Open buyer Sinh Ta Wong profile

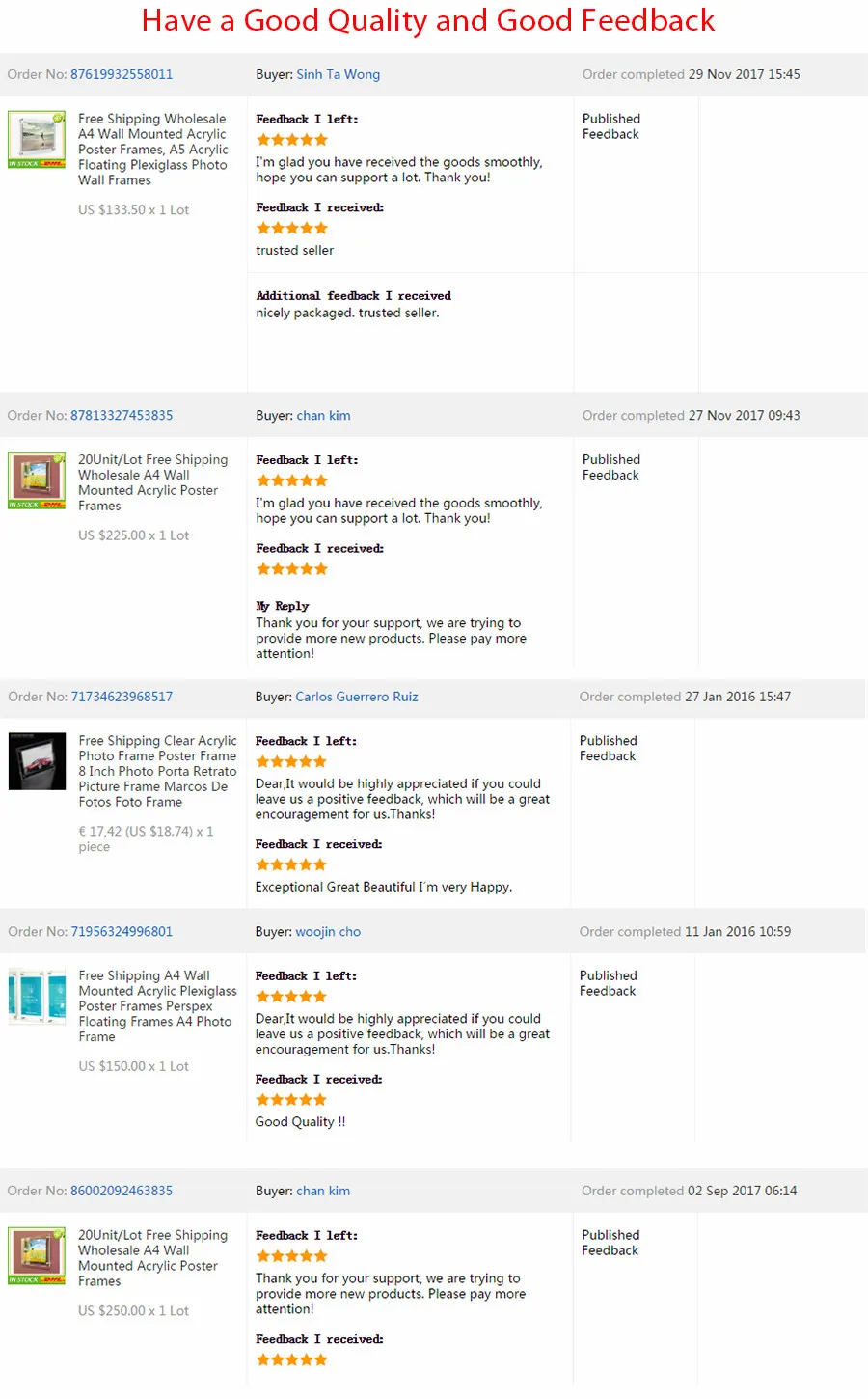(x=339, y=74)
